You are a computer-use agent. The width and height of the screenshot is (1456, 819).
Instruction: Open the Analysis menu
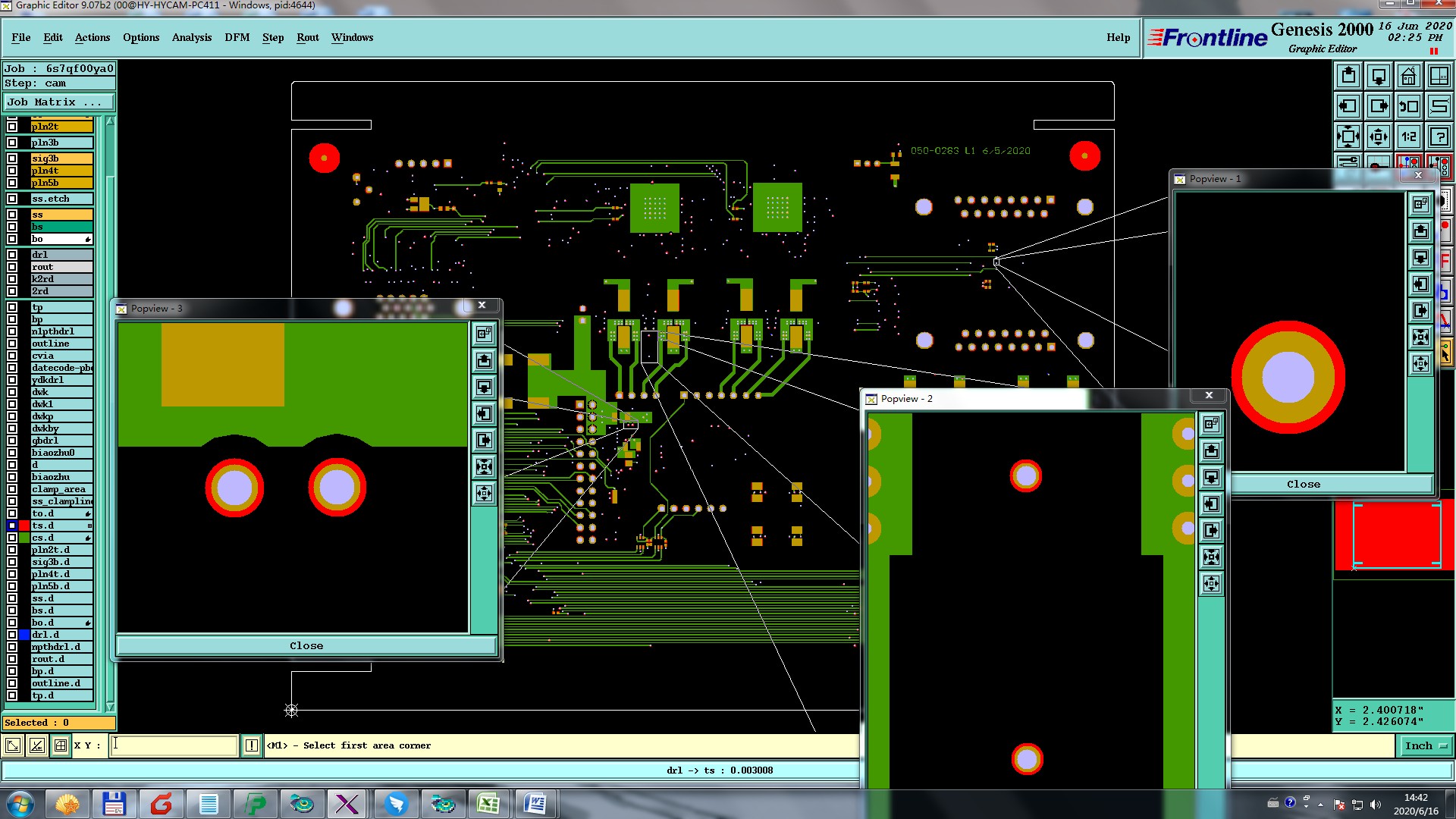(x=191, y=37)
